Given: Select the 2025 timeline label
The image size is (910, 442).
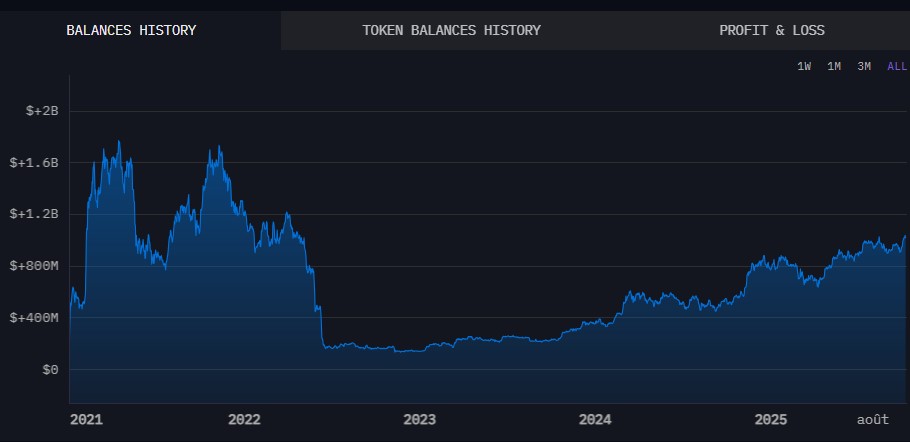Looking at the screenshot, I should click(x=771, y=420).
